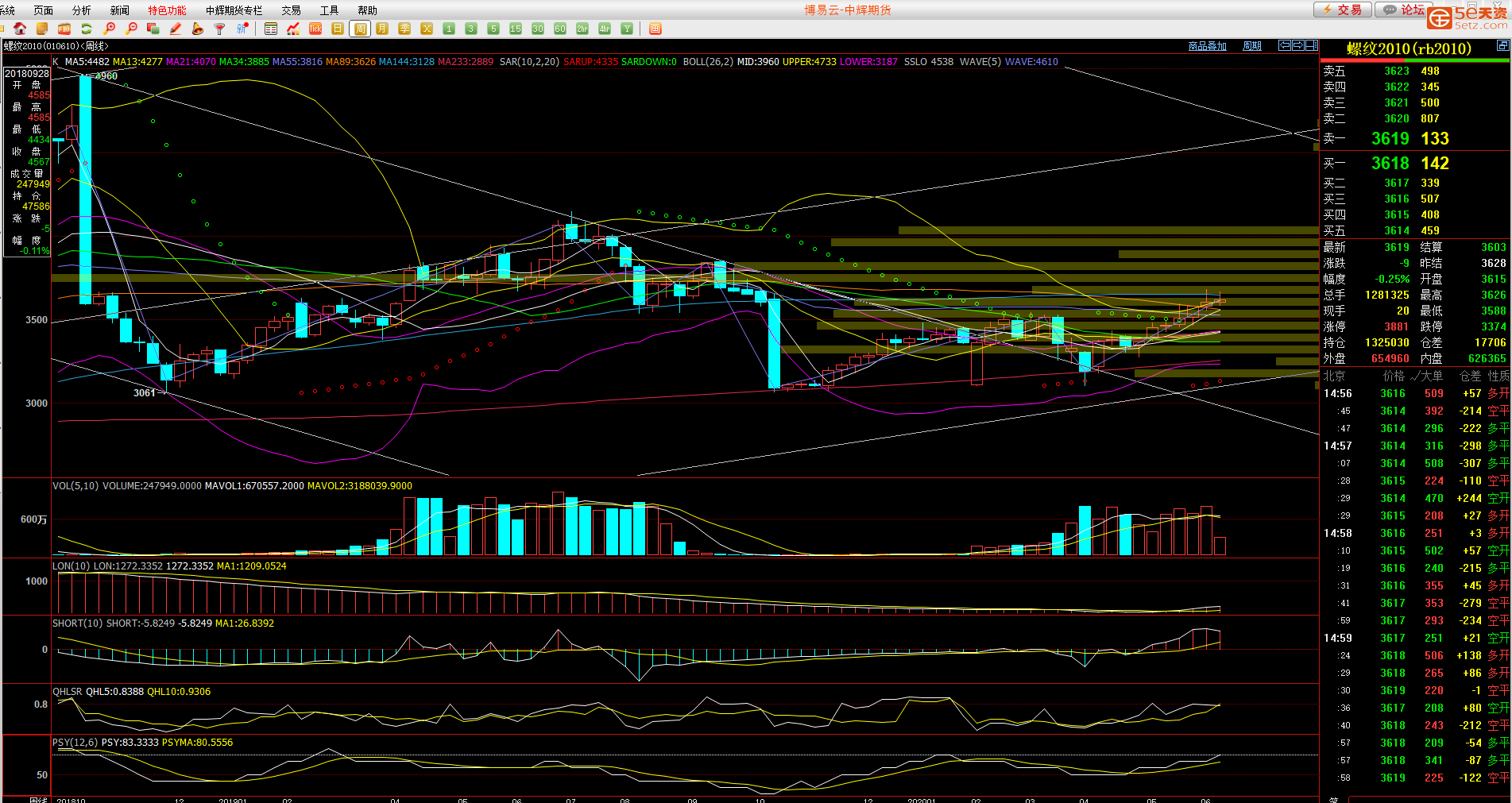Click the green refresh arrows icon
The height and width of the screenshot is (803, 1512).
87,29
